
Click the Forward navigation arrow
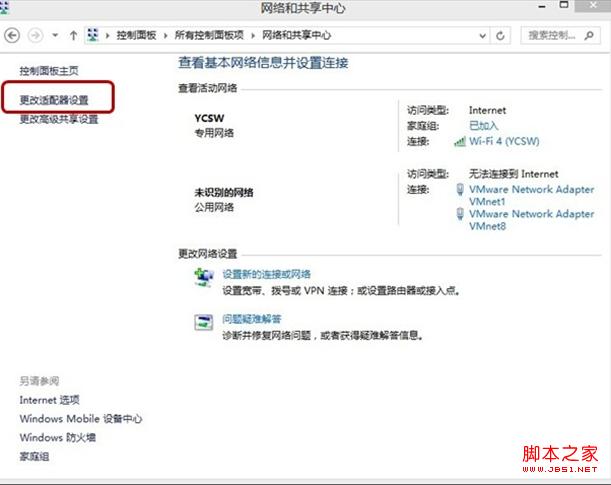click(x=35, y=35)
